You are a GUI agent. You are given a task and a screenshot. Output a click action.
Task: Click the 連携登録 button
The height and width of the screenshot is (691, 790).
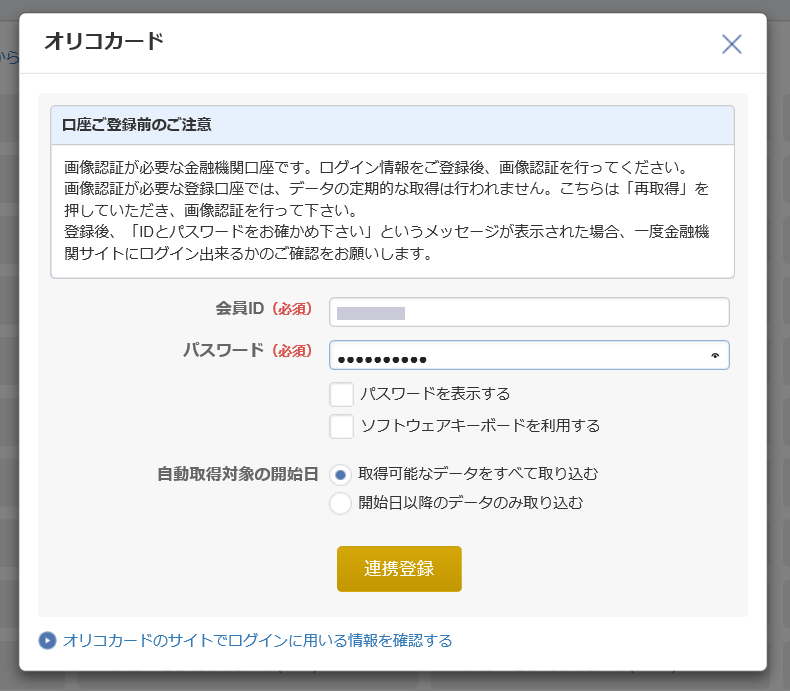[399, 569]
